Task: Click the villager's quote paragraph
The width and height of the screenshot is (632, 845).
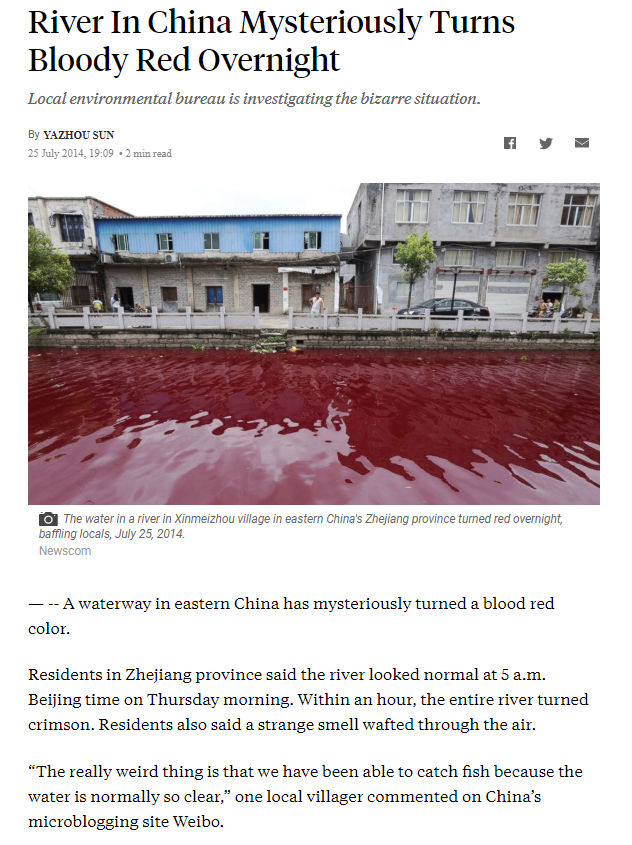Action: [x=305, y=796]
